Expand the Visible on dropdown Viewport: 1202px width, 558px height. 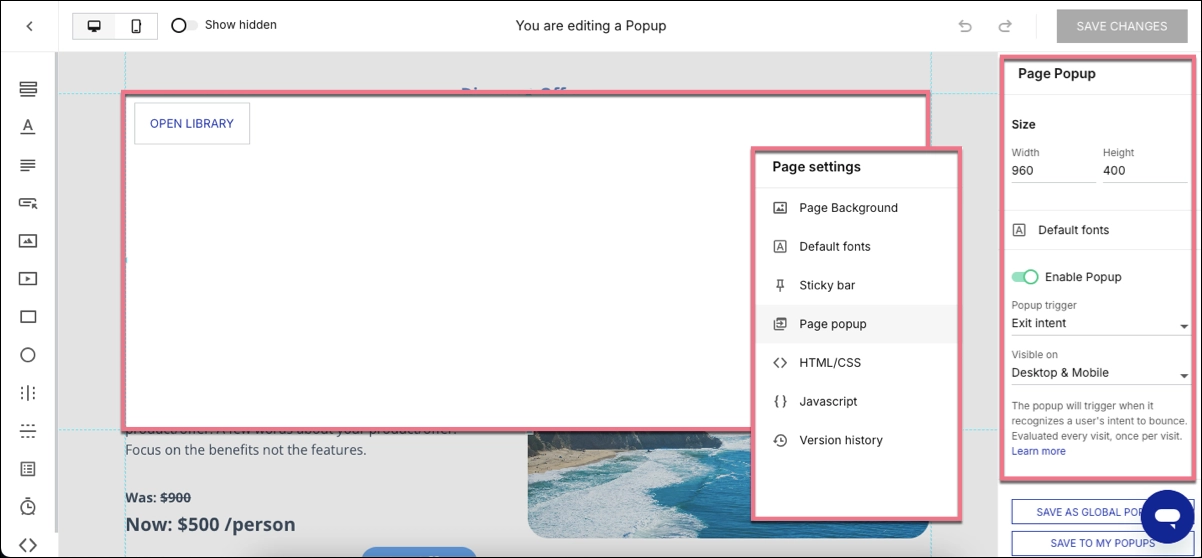[1099, 373]
